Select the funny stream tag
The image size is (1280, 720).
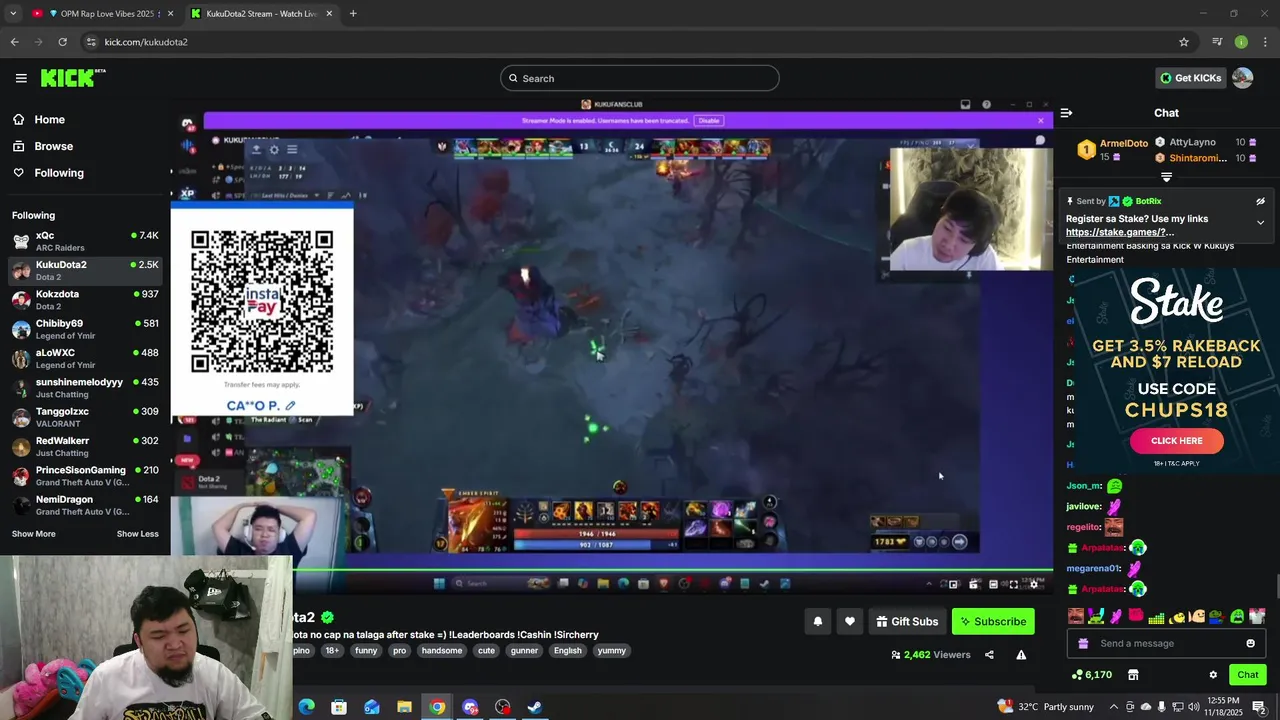tap(366, 650)
